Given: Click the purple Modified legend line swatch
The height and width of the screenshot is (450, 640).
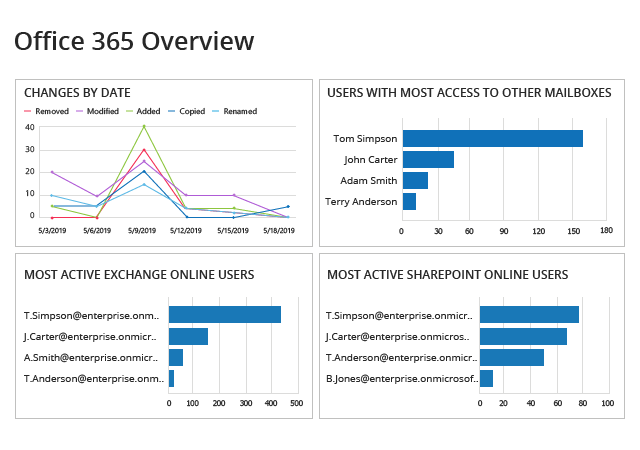Looking at the screenshot, I should (80, 111).
